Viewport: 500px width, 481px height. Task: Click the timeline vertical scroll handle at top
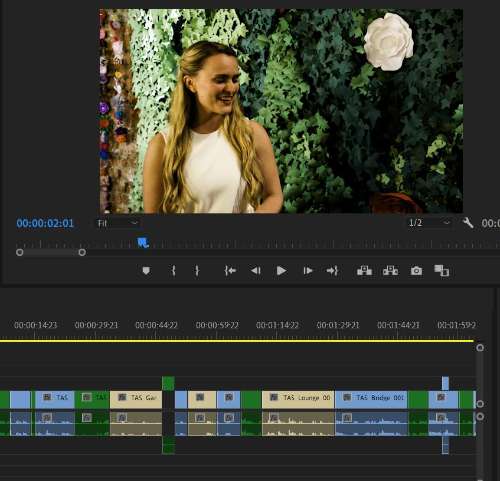480,348
